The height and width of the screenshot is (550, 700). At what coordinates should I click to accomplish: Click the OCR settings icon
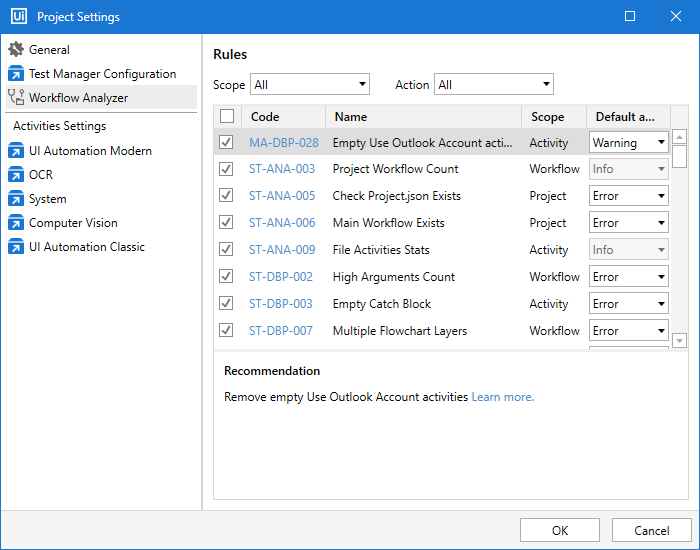(16, 175)
